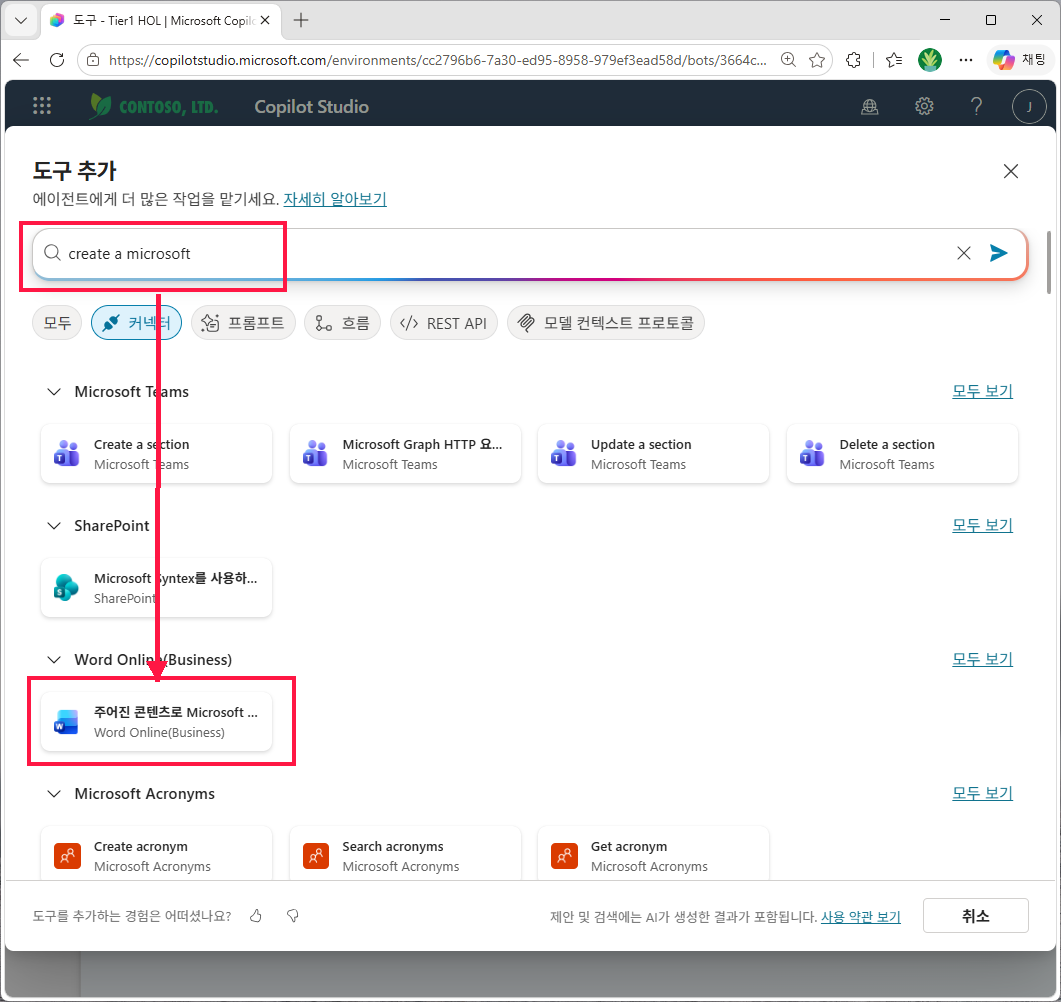Open the 사용 약관 보기 link
Image resolution: width=1061 pixels, height=1002 pixels.
coord(861,917)
